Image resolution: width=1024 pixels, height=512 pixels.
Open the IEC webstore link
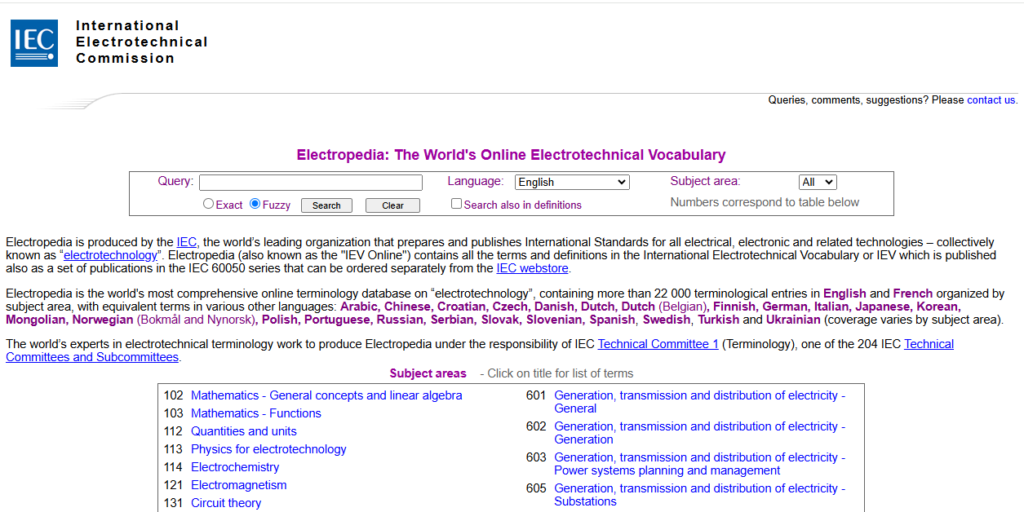point(533,268)
